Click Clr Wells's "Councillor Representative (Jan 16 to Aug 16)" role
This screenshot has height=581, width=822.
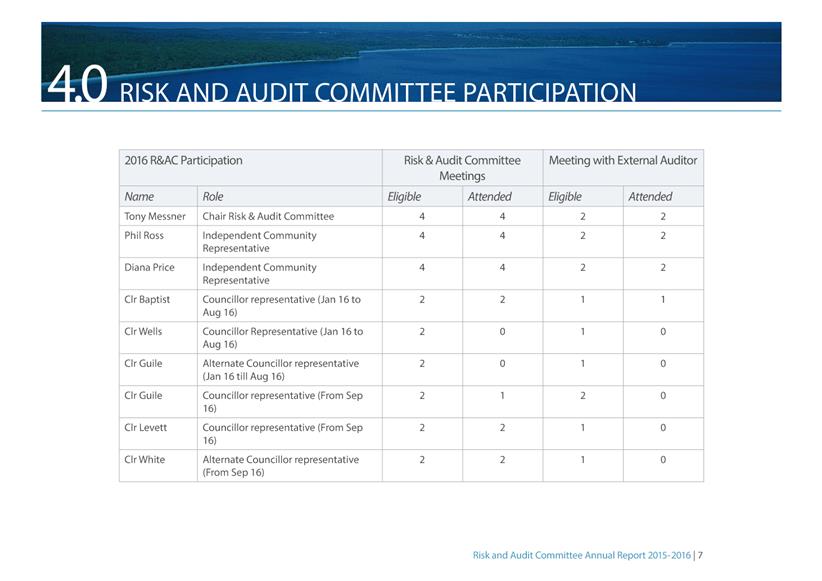283,338
